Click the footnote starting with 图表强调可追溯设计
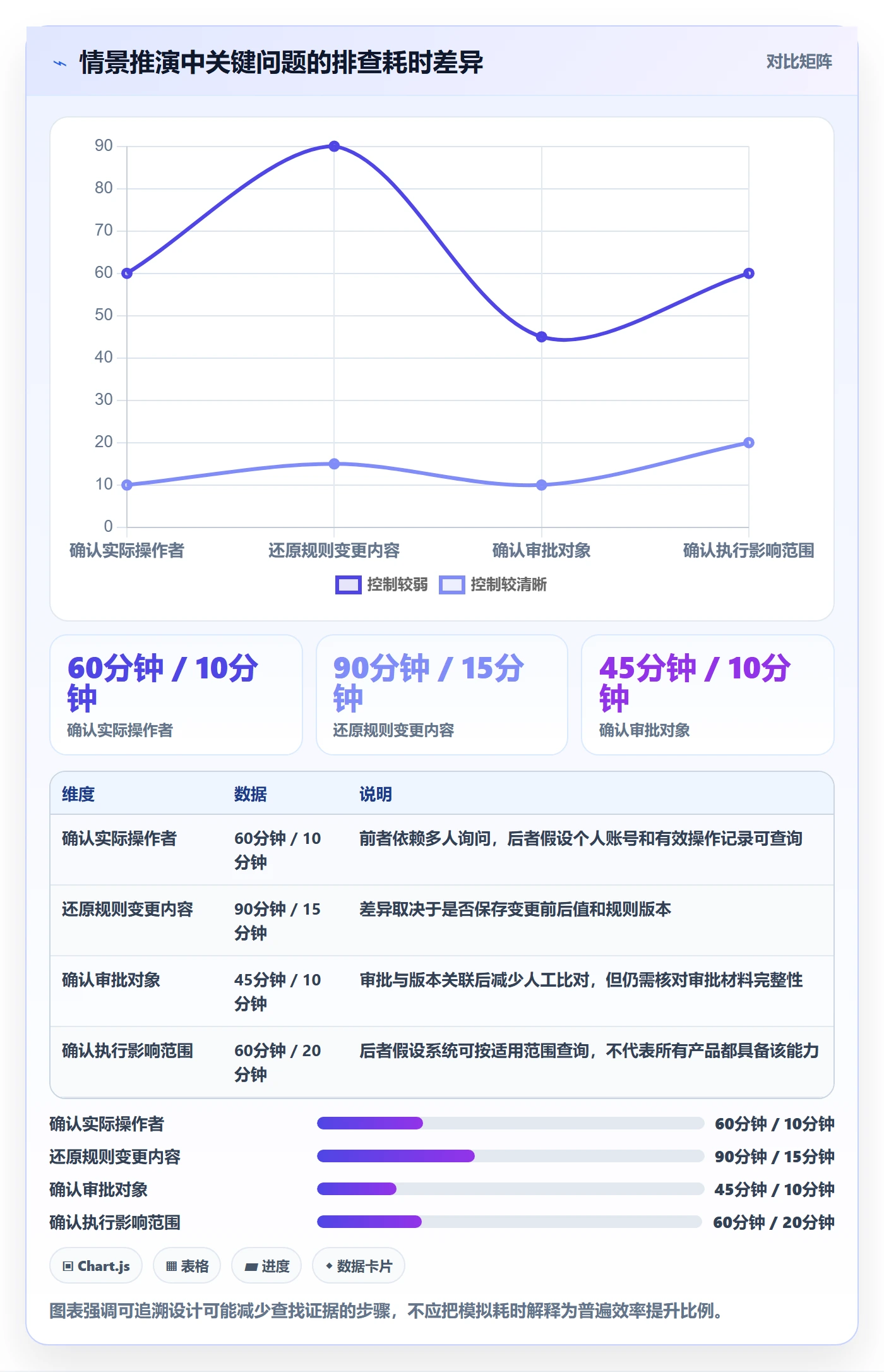This screenshot has height=1372, width=884. click(x=386, y=1311)
